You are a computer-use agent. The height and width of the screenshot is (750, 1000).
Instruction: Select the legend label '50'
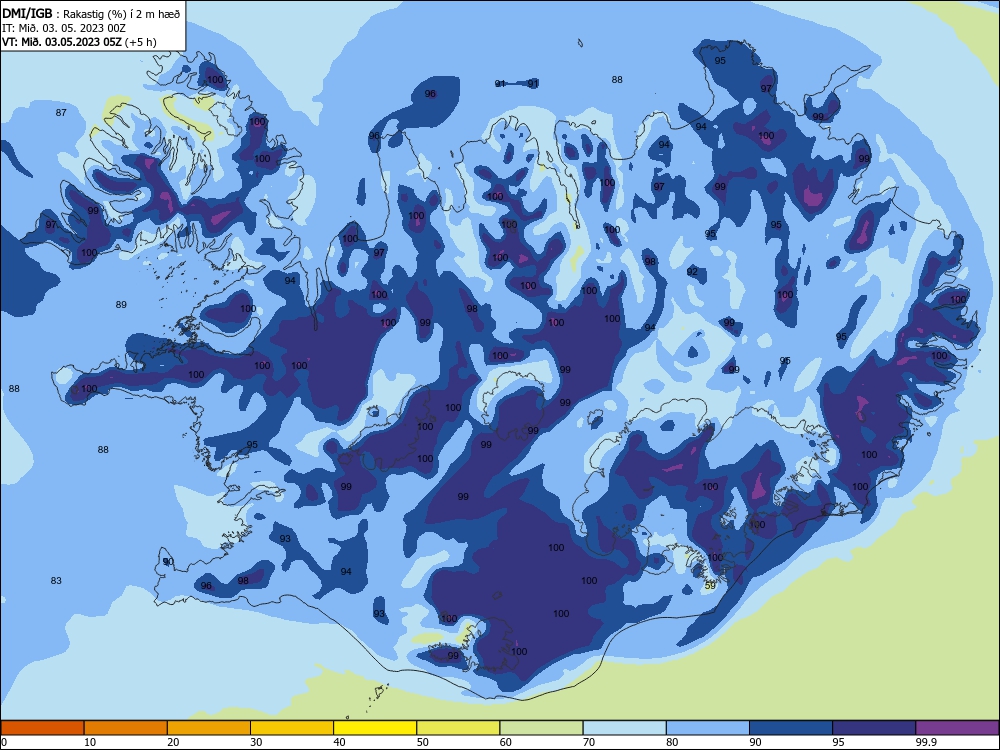pos(423,742)
